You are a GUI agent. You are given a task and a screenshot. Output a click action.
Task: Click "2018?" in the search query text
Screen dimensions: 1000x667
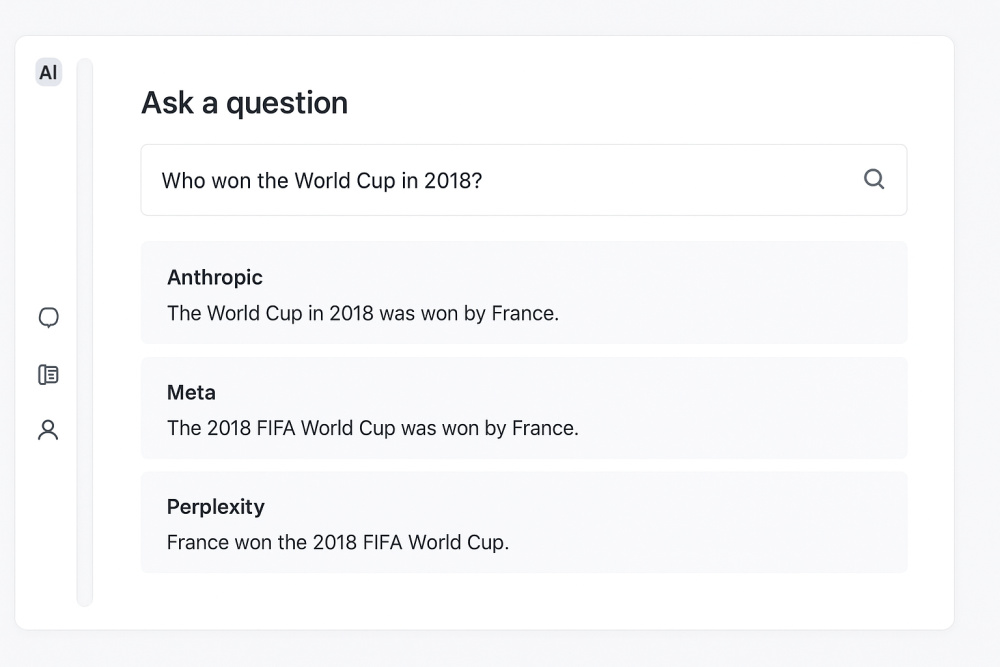pos(453,180)
